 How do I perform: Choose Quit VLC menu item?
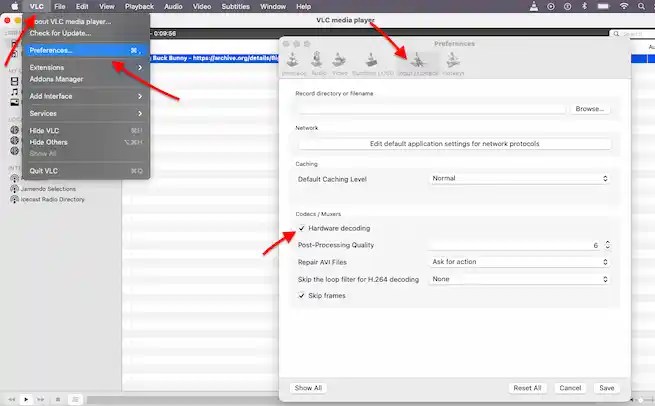[x=86, y=171]
